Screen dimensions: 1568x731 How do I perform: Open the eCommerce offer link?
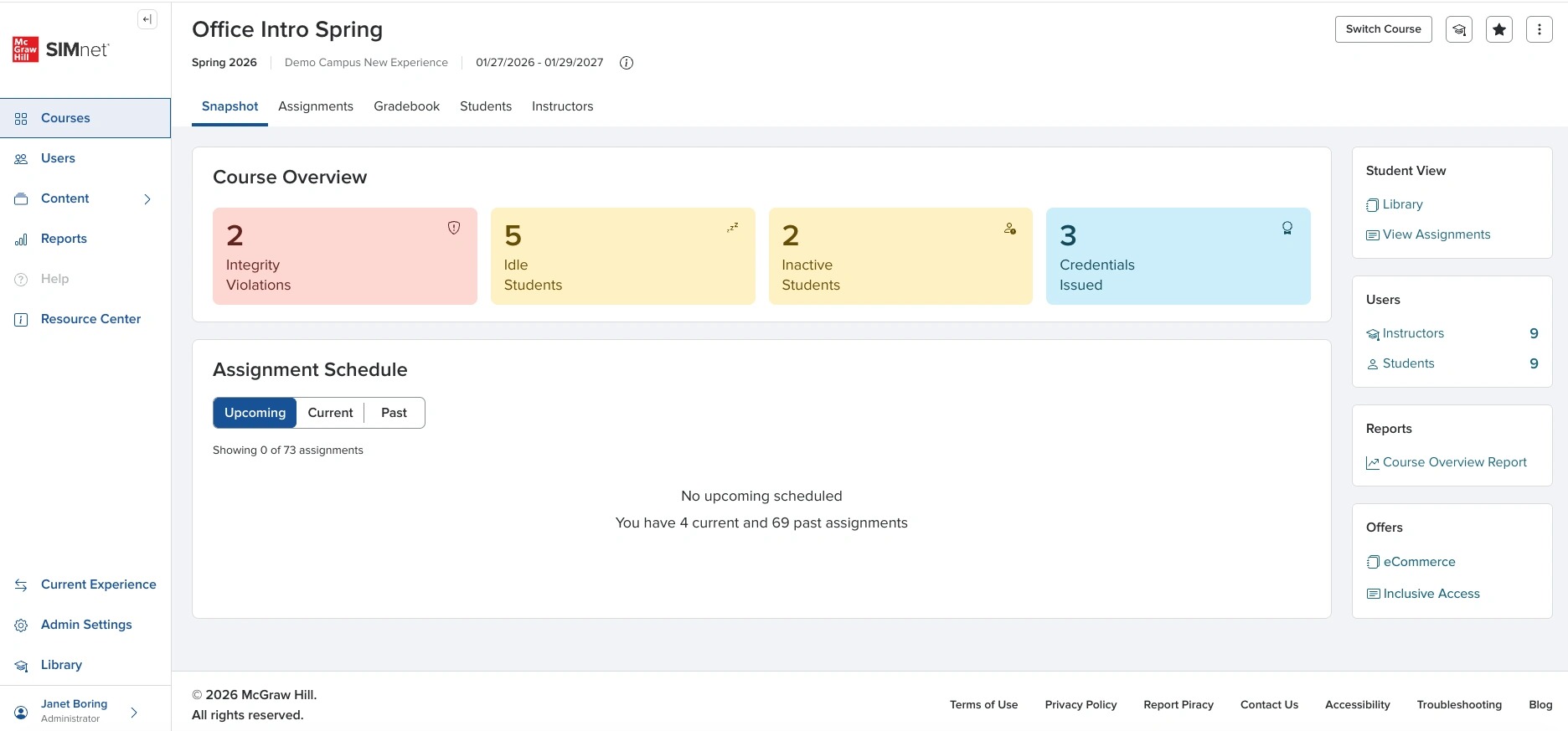click(1411, 562)
